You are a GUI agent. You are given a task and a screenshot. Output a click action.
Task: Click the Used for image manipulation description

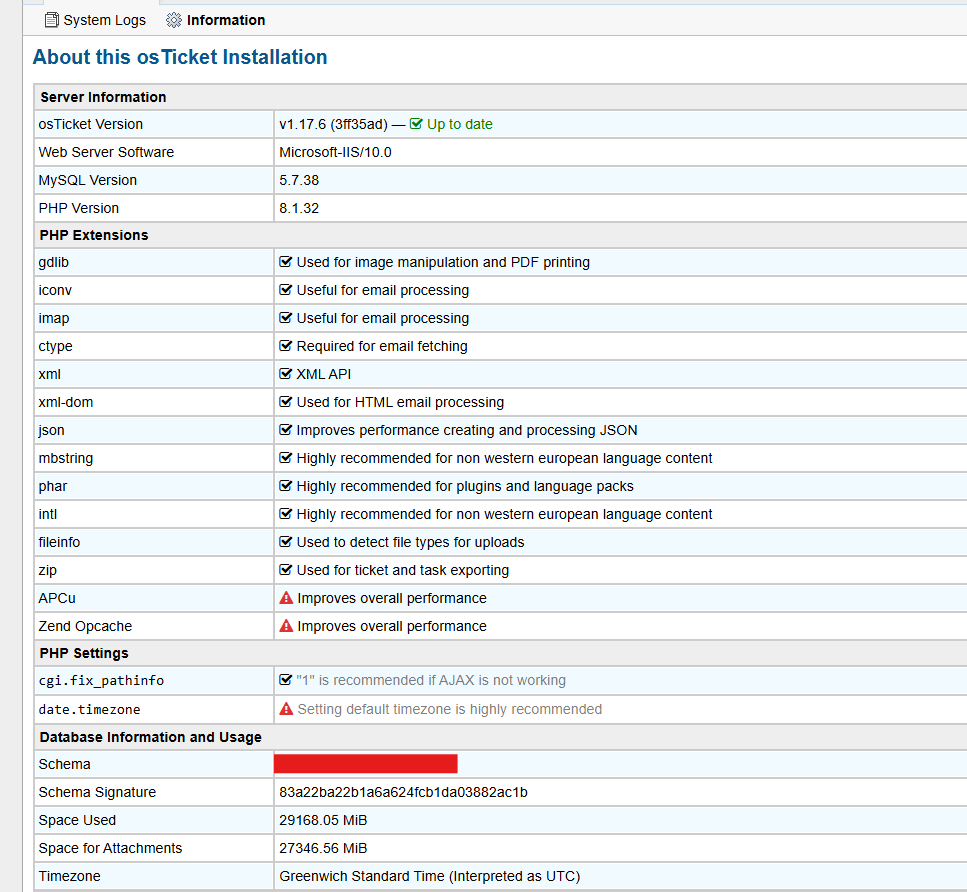click(443, 262)
